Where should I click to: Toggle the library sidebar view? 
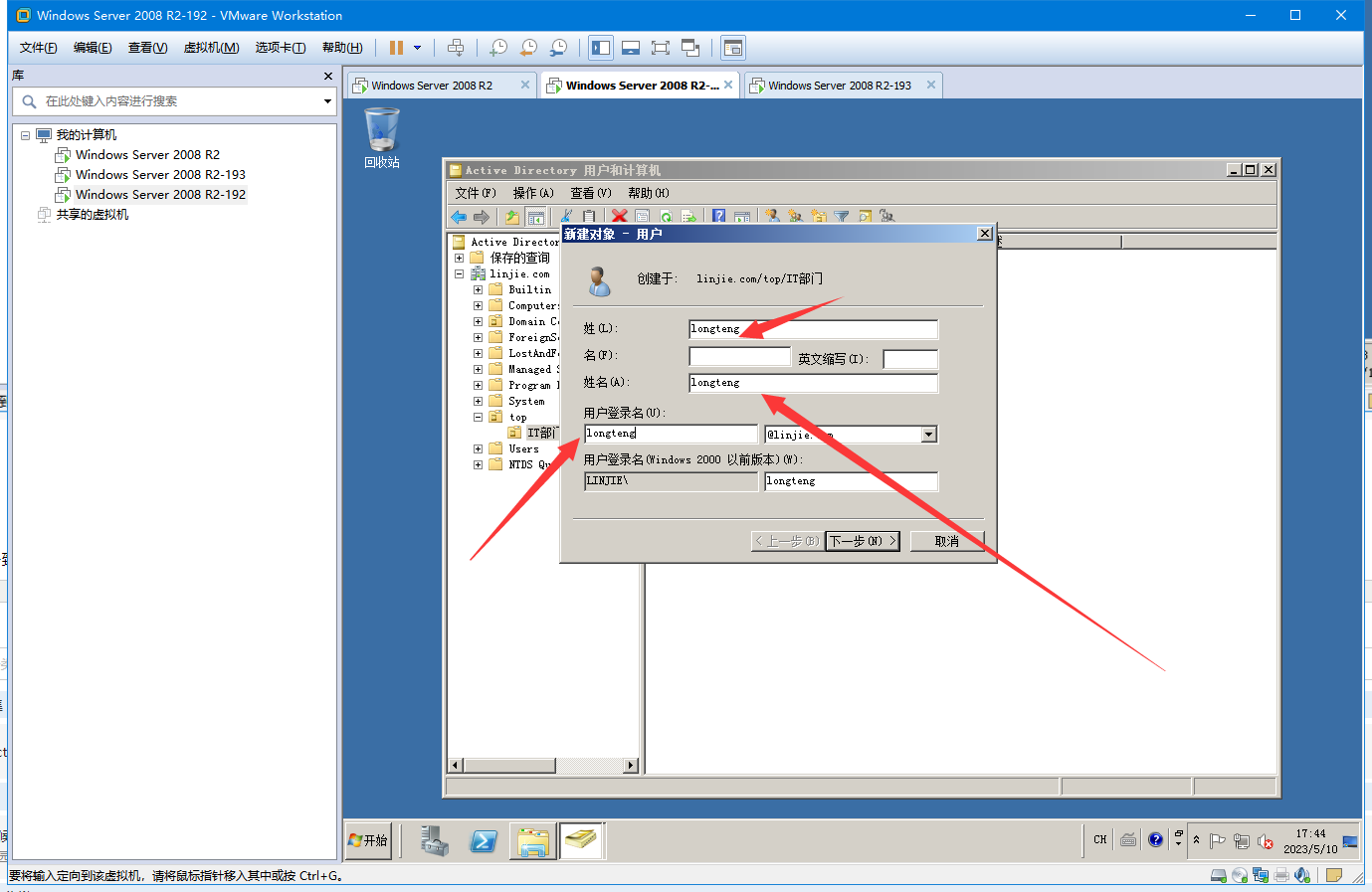point(601,48)
